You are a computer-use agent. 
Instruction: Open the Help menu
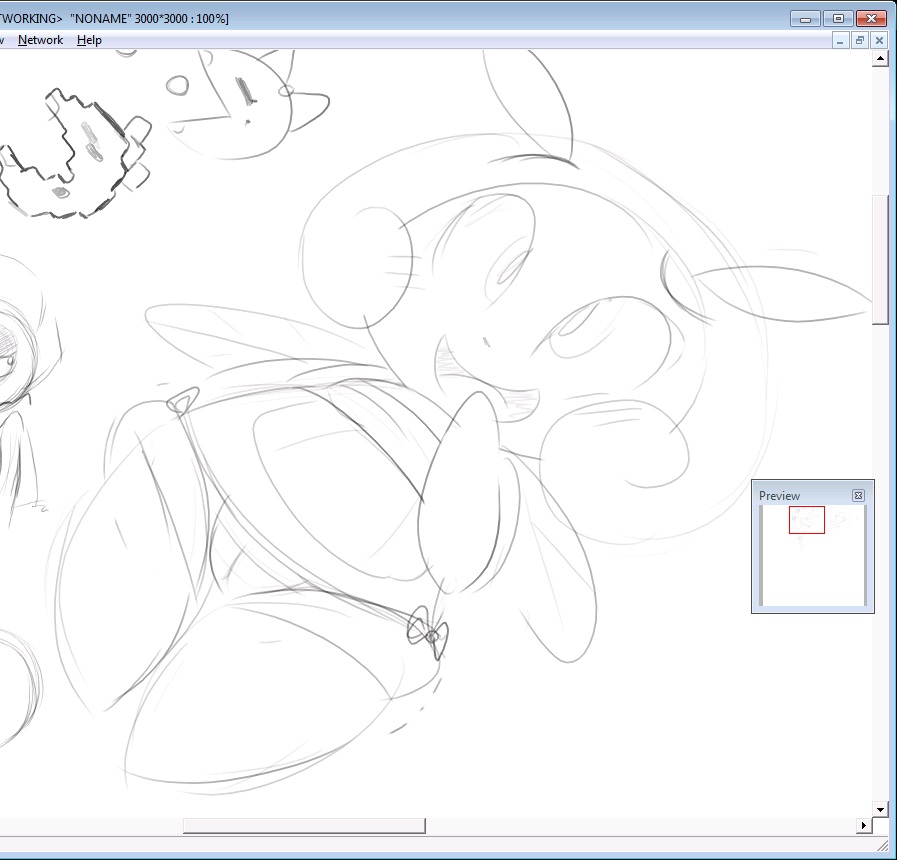pos(89,40)
